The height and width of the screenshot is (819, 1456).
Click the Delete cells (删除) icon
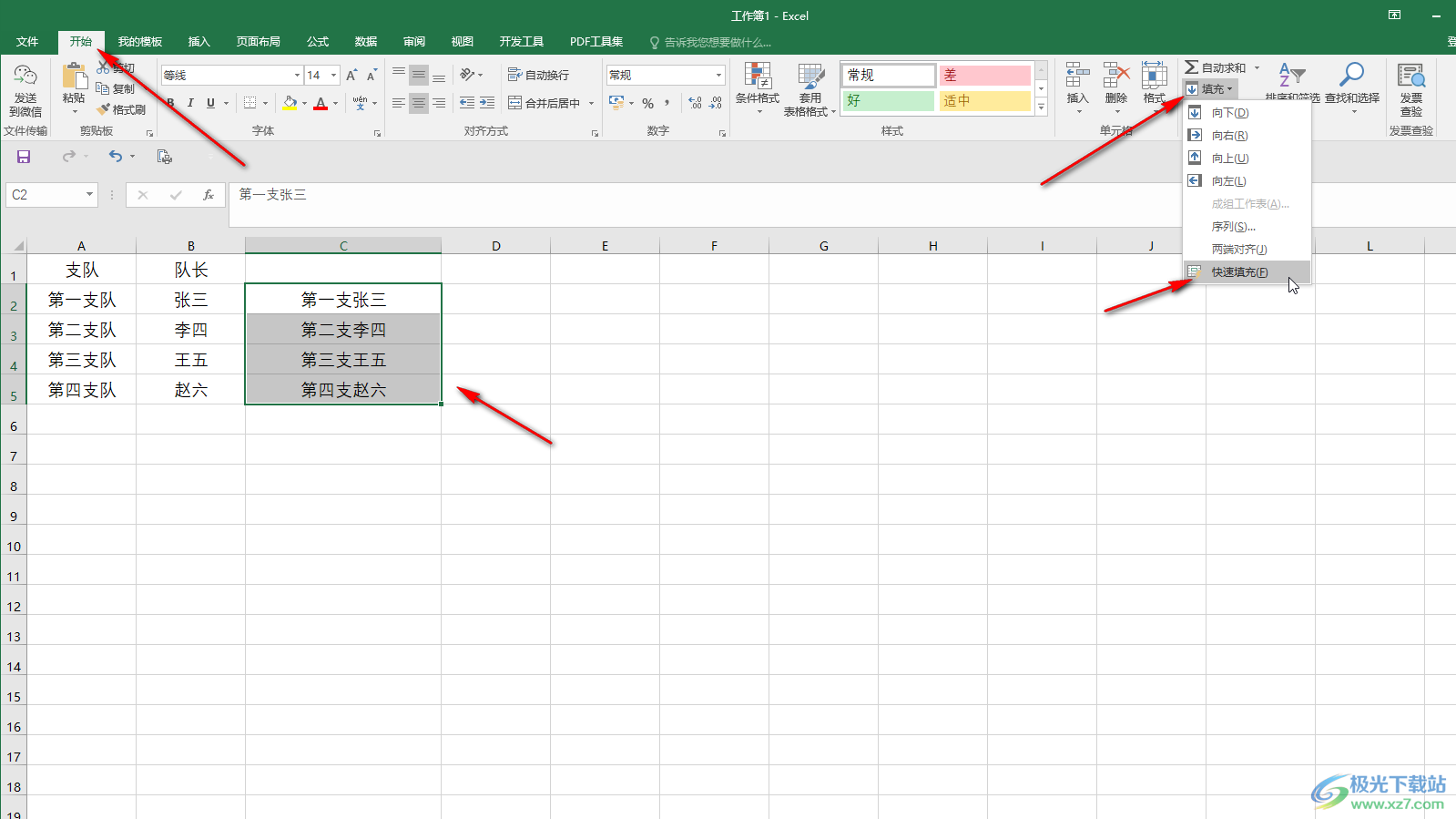(x=1116, y=77)
